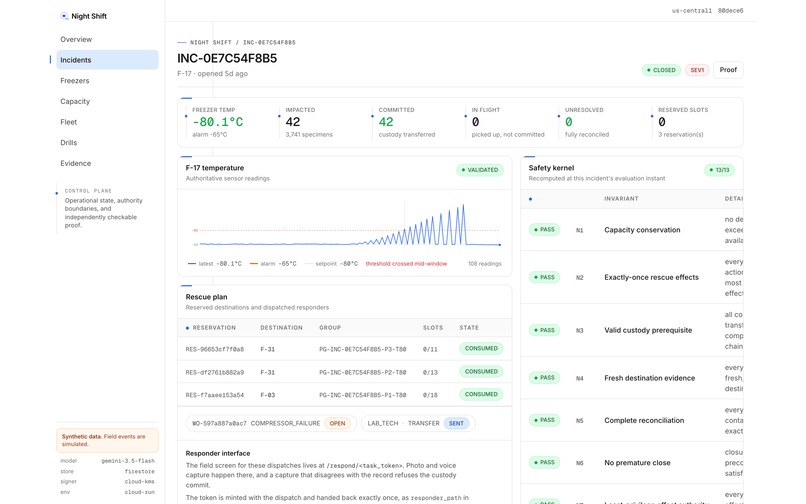The height and width of the screenshot is (504, 806).
Task: Open the Drills page
Action: (68, 142)
